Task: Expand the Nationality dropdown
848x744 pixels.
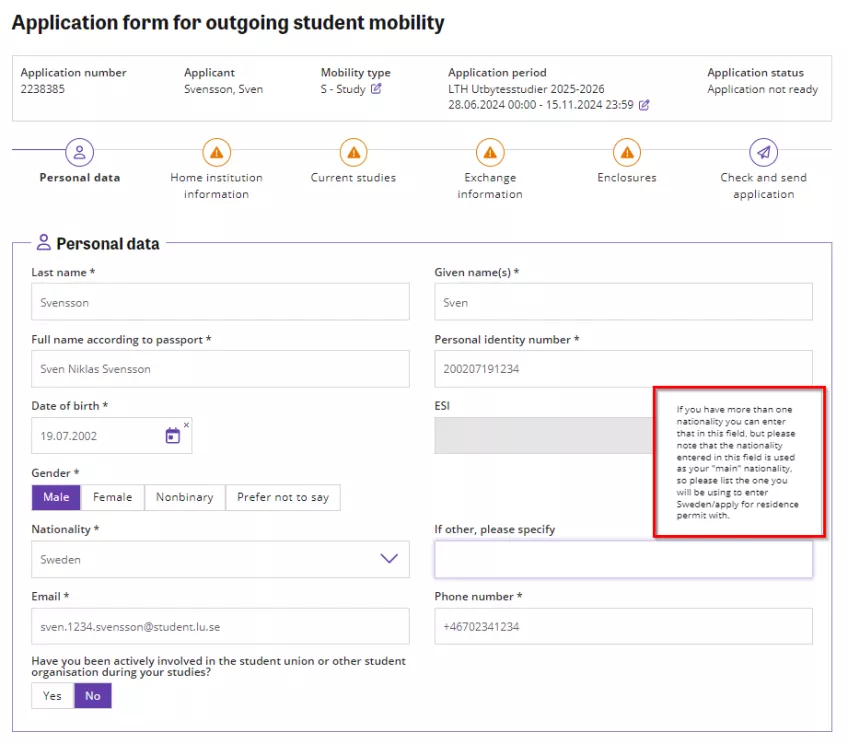Action: [x=389, y=559]
